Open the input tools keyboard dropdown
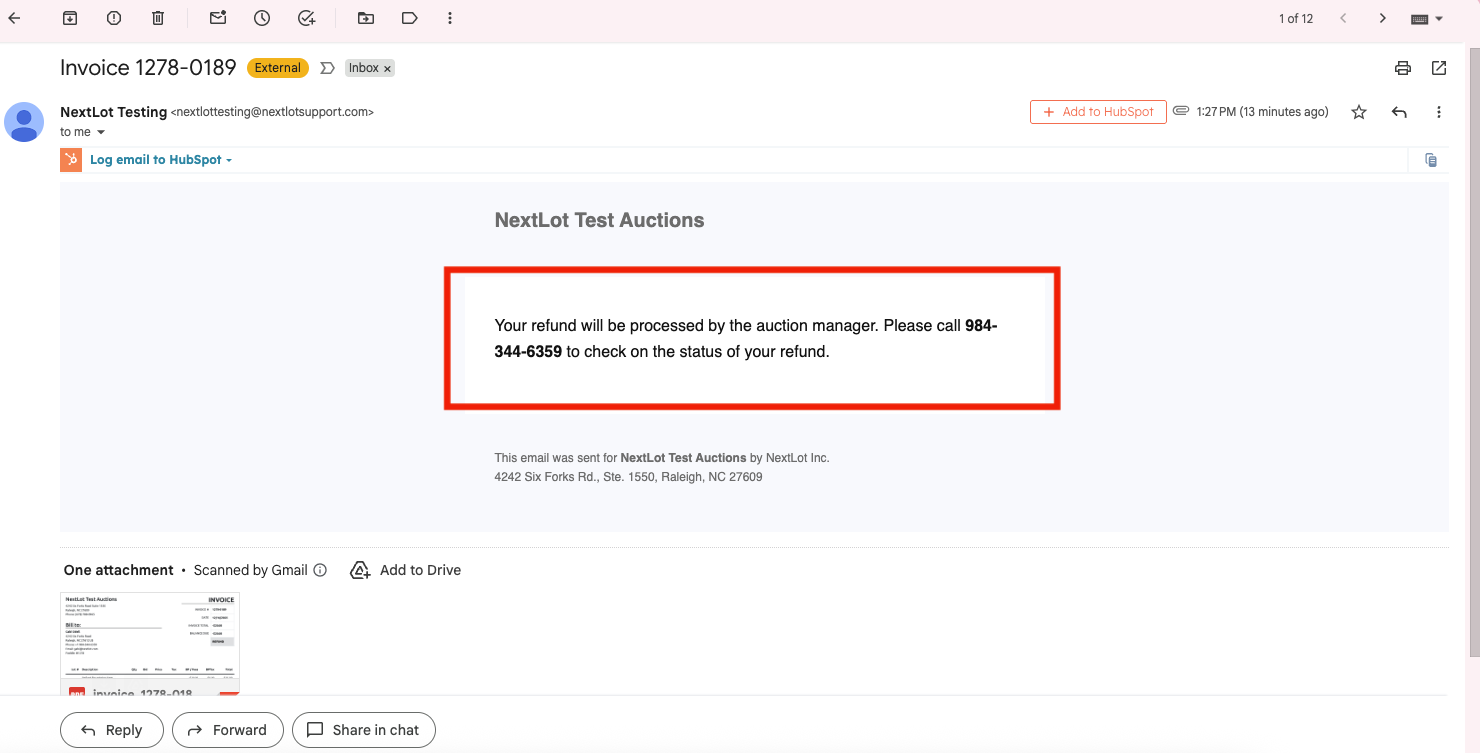Image resolution: width=1480 pixels, height=753 pixels. point(1427,19)
